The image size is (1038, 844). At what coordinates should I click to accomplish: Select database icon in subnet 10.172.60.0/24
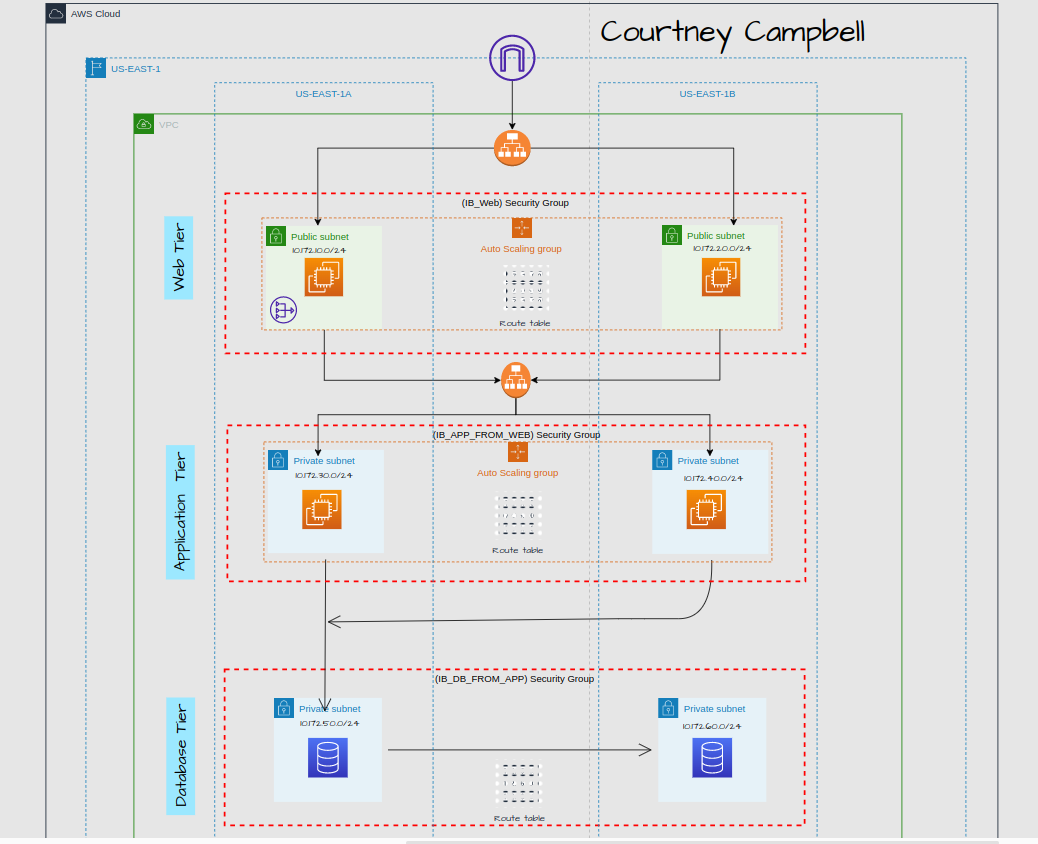712,758
